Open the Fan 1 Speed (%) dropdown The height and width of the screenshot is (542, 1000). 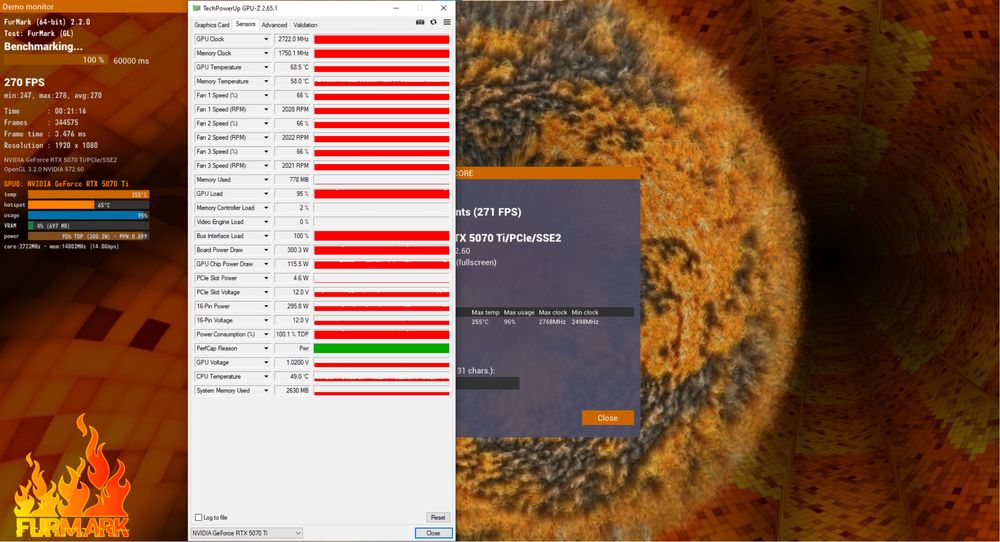pos(266,95)
